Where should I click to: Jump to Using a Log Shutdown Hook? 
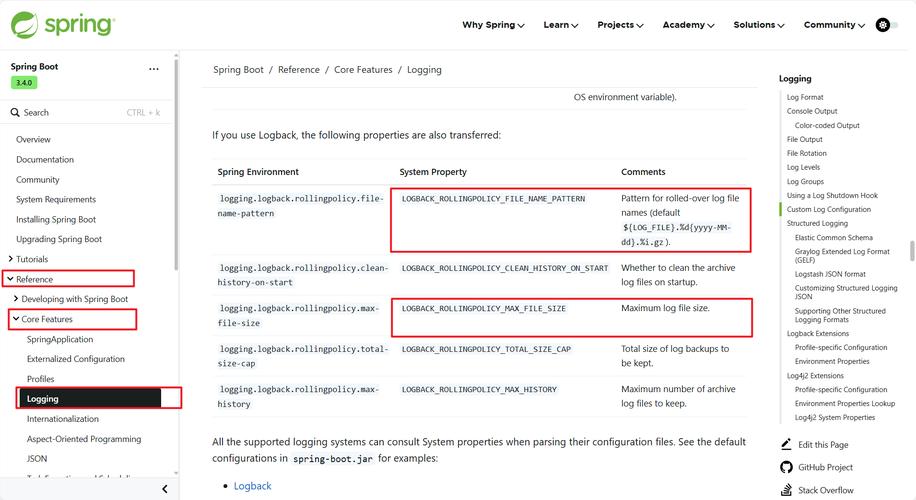point(832,195)
